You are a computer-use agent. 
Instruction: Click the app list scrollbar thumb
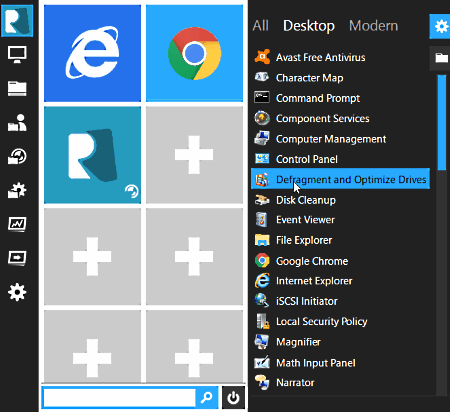tap(442, 122)
